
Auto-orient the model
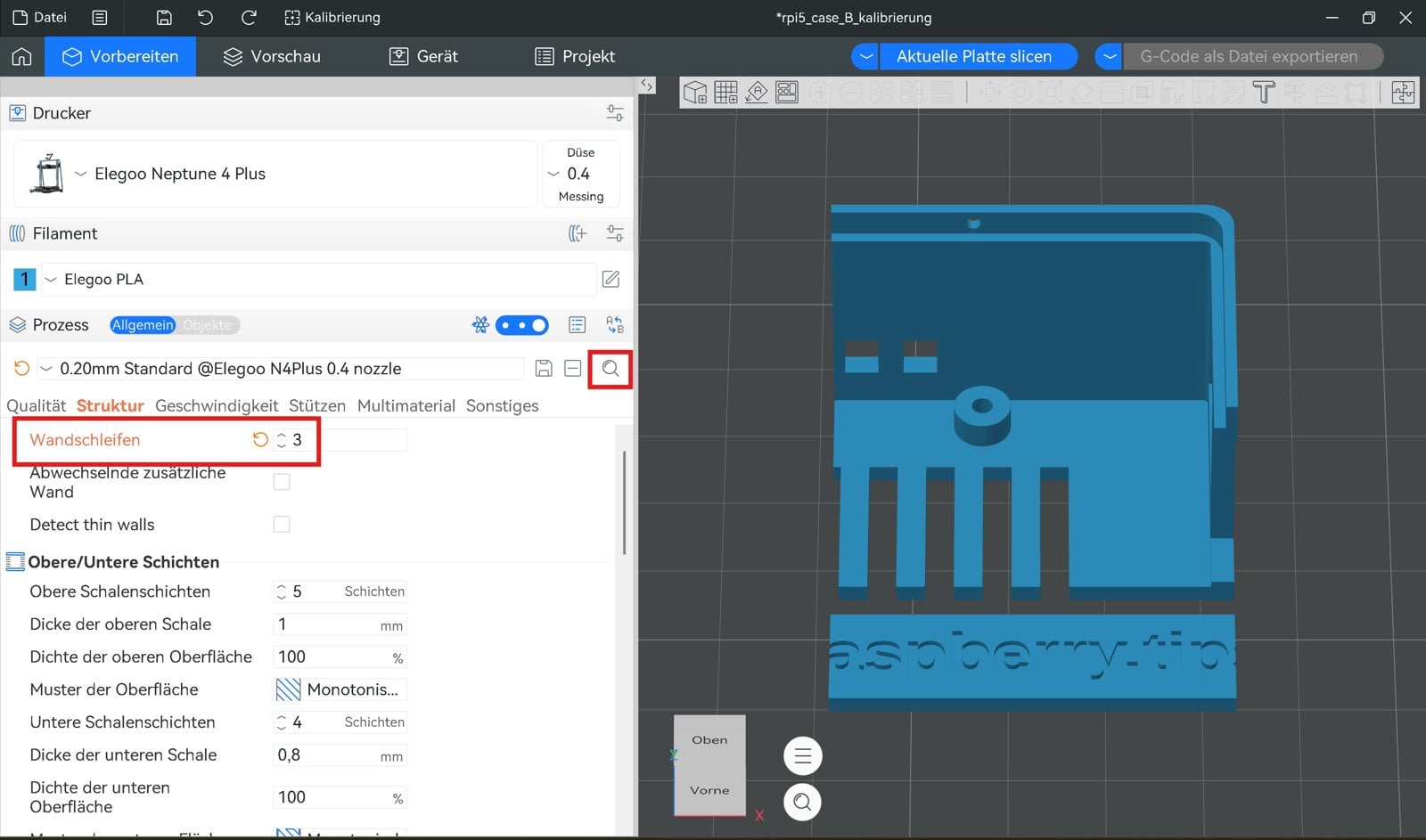coord(756,92)
